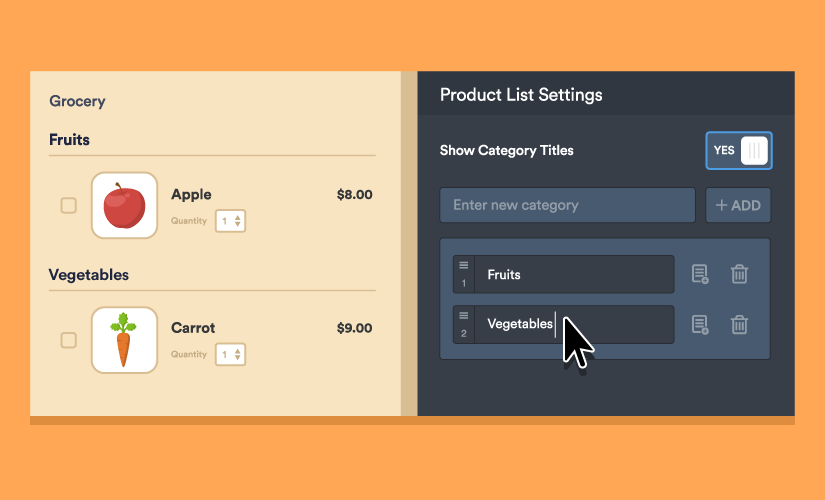
Task: Open the Carrot quantity selector
Action: click(231, 354)
